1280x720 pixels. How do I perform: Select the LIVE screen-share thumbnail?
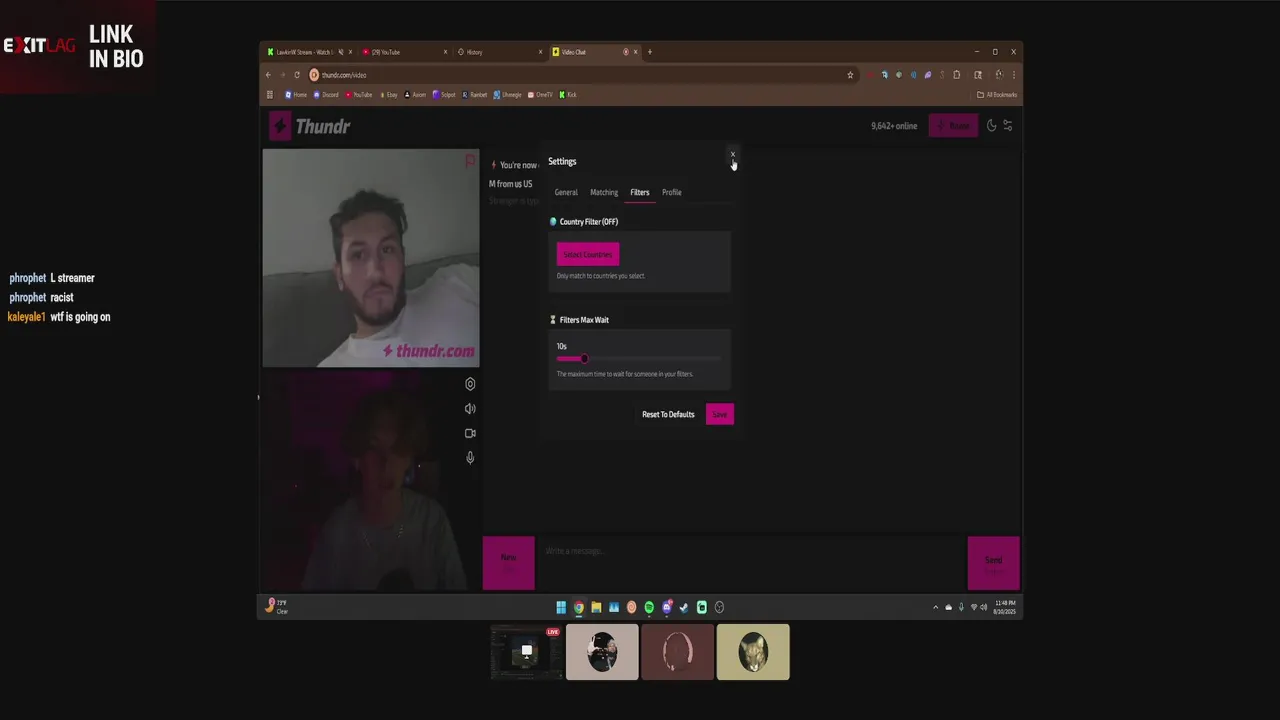tap(527, 652)
